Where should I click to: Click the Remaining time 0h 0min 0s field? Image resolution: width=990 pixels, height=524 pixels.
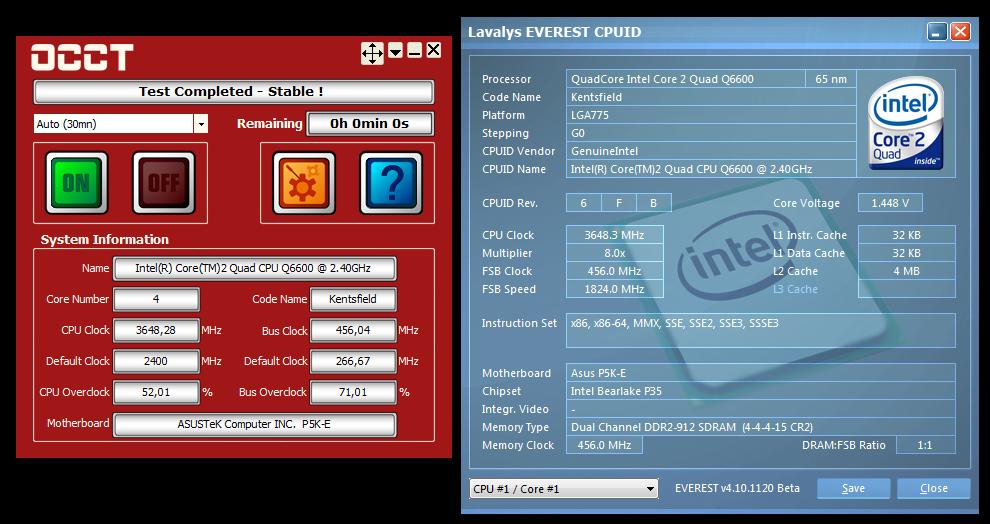(370, 124)
